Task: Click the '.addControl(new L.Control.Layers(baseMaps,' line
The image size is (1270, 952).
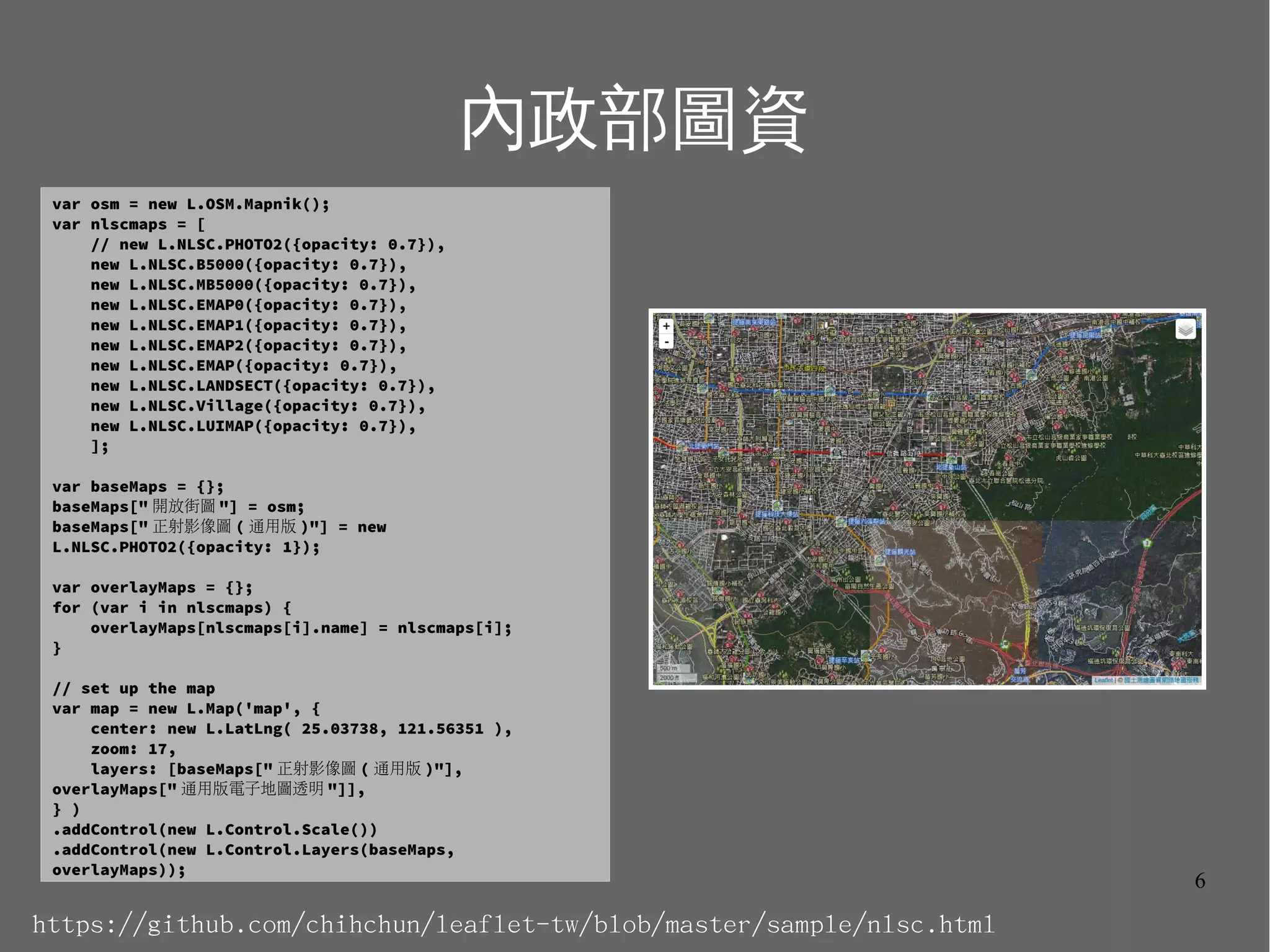Action: pyautogui.click(x=254, y=850)
